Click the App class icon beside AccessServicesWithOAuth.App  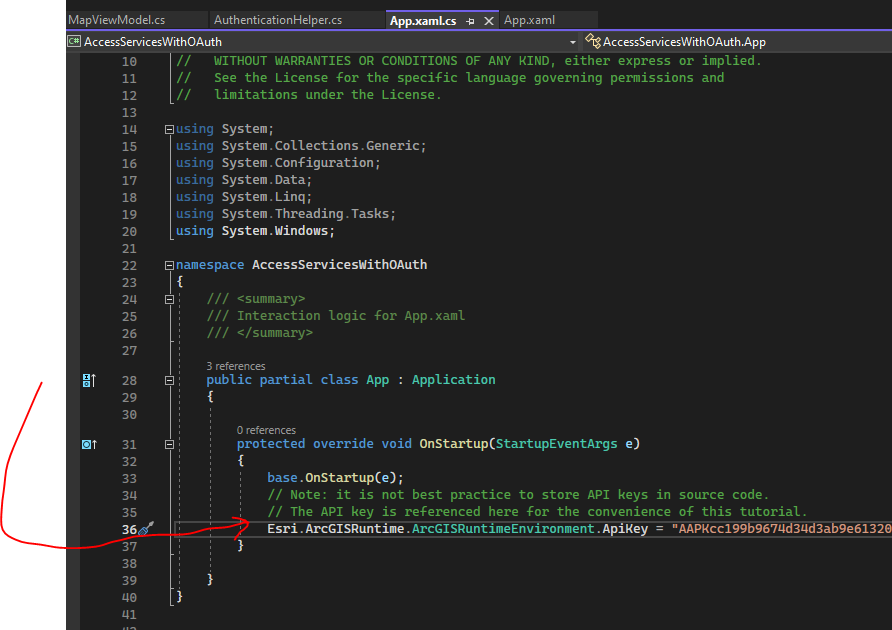[593, 41]
